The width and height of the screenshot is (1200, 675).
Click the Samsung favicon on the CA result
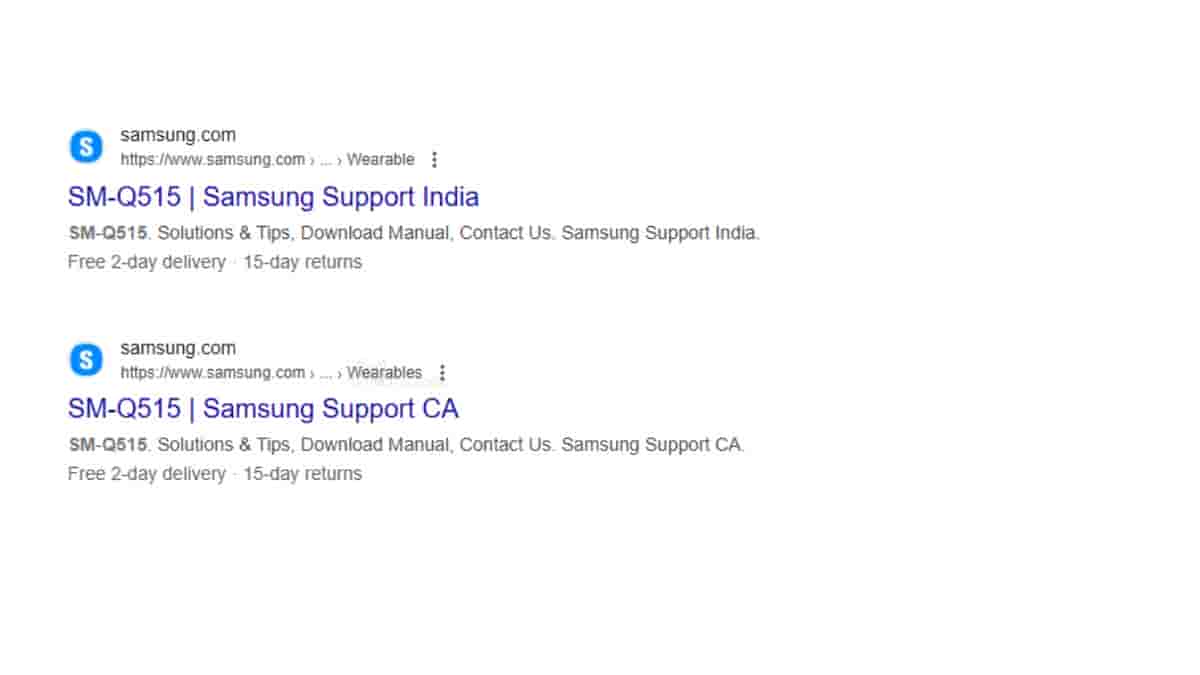86,360
